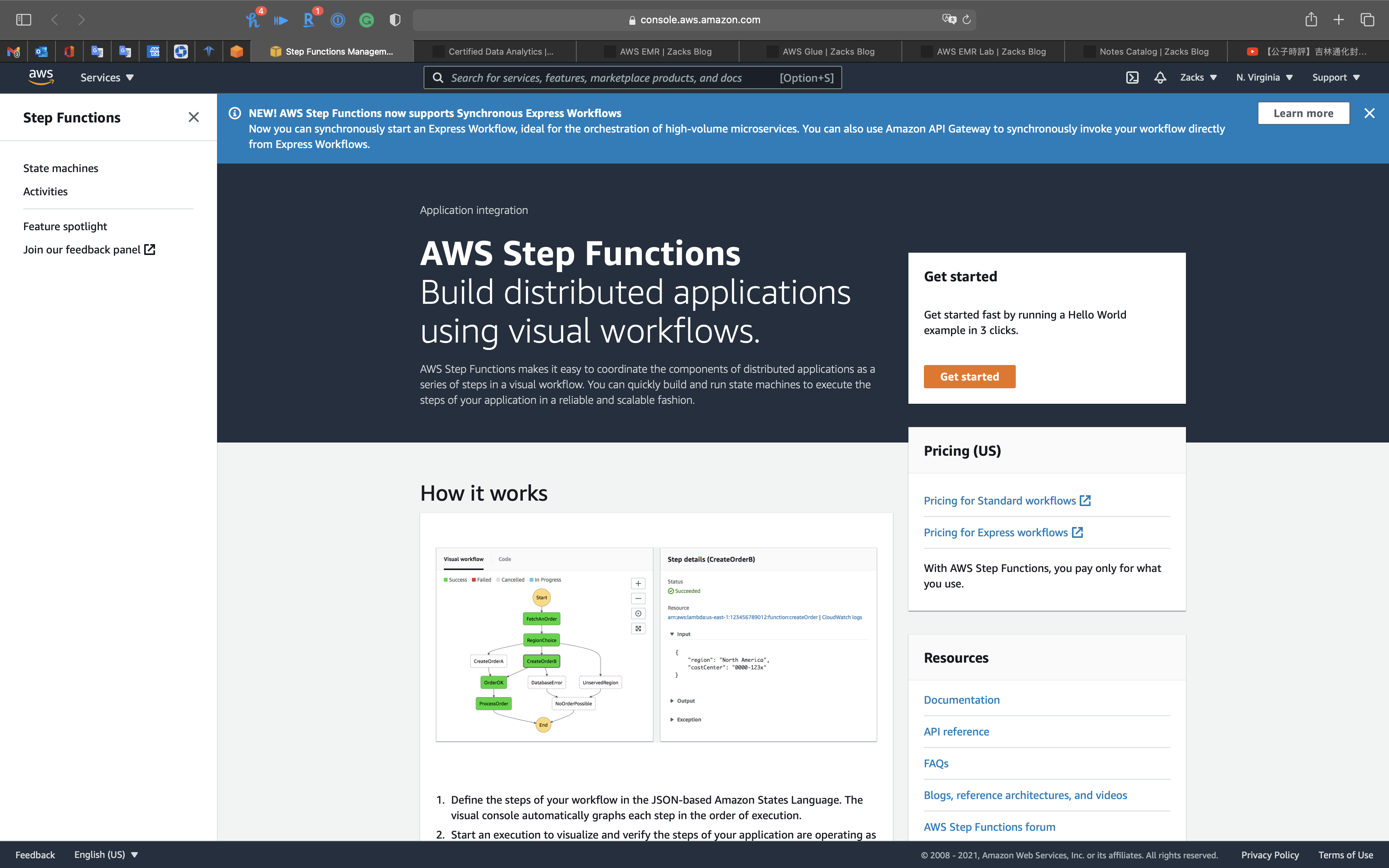Click the Safari share icon
Screen dimensions: 1389x868
pos(1311,19)
